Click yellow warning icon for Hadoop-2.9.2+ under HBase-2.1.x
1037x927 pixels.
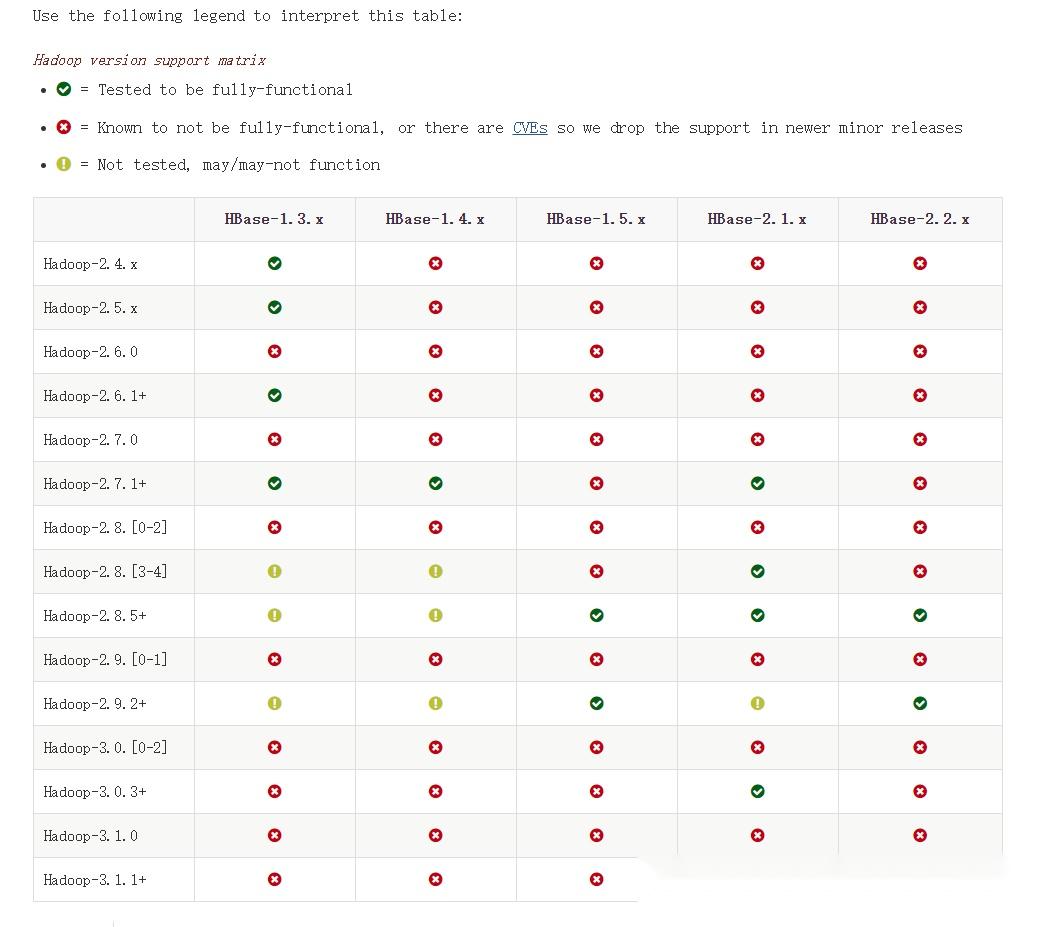[757, 703]
